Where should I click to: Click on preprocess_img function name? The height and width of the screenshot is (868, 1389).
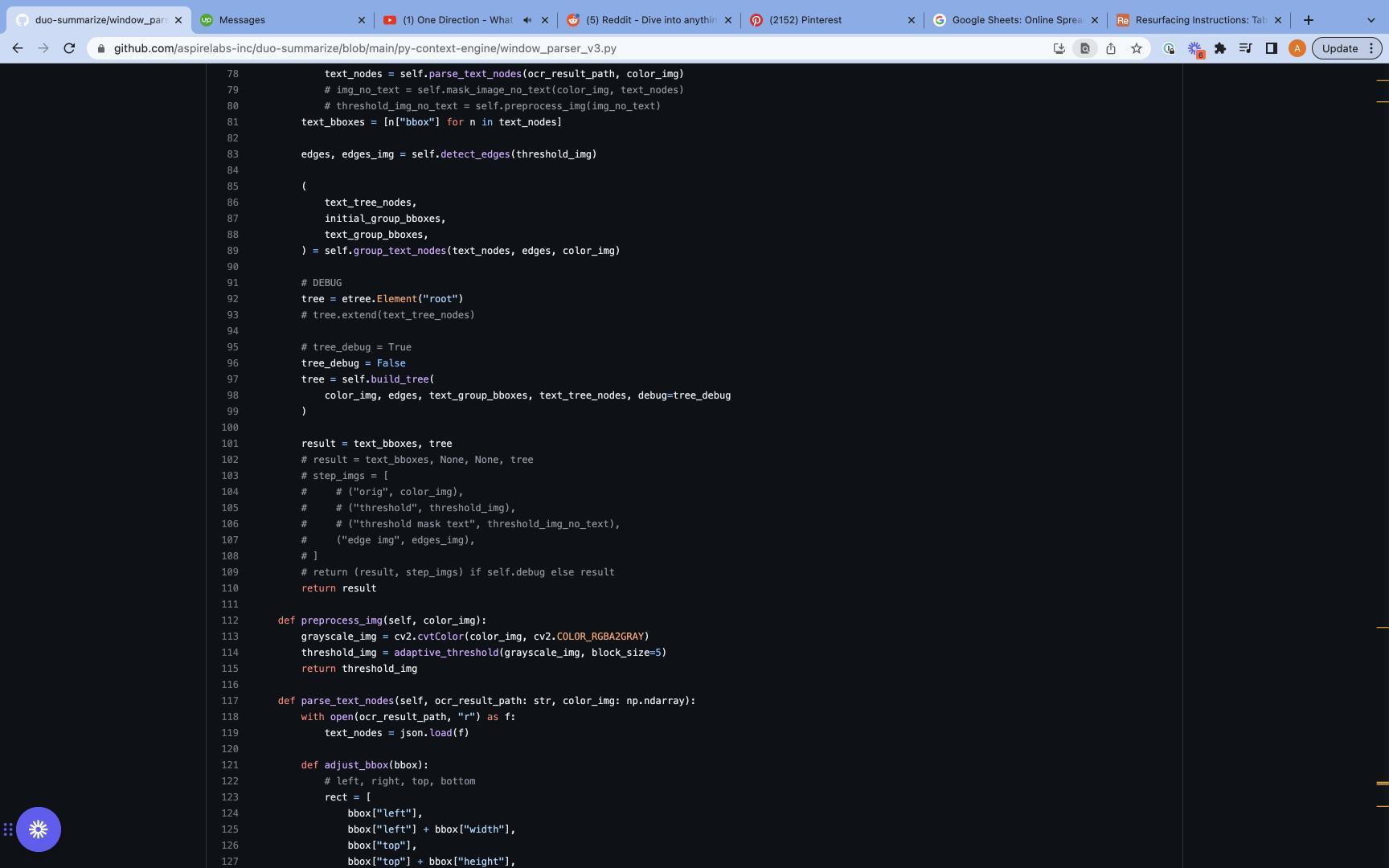[342, 620]
